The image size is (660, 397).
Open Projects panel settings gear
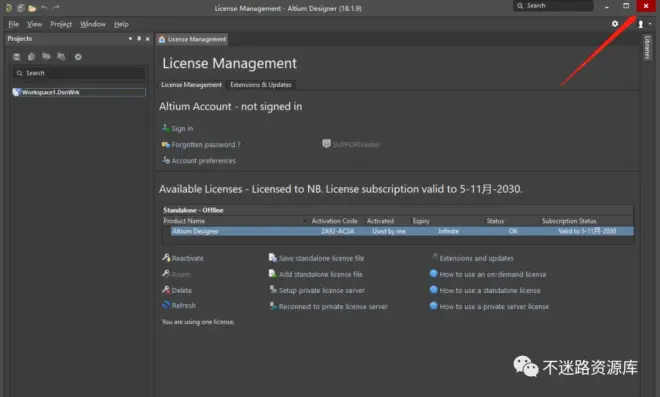point(78,56)
